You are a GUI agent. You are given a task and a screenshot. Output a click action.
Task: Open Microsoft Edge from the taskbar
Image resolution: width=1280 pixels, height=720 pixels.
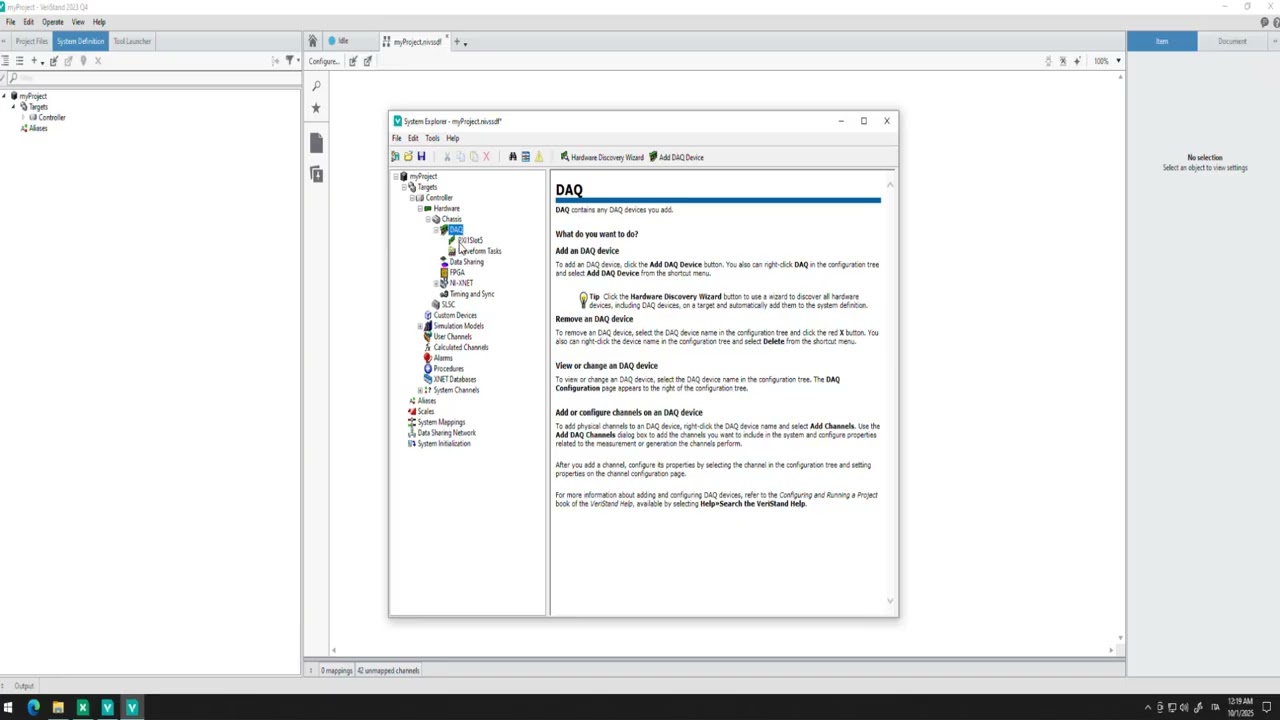click(x=33, y=708)
